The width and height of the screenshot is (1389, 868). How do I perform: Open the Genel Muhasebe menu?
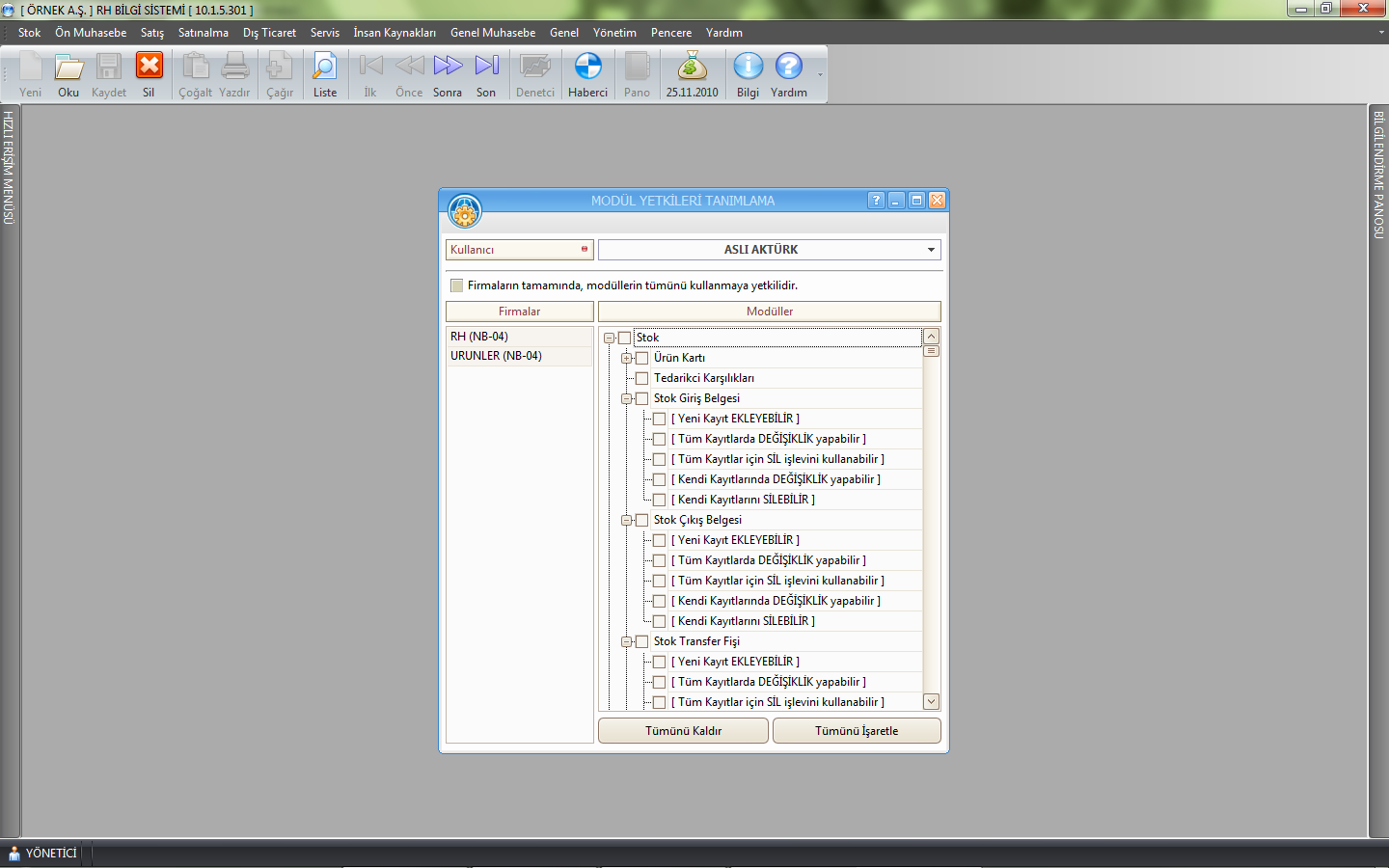tap(493, 33)
